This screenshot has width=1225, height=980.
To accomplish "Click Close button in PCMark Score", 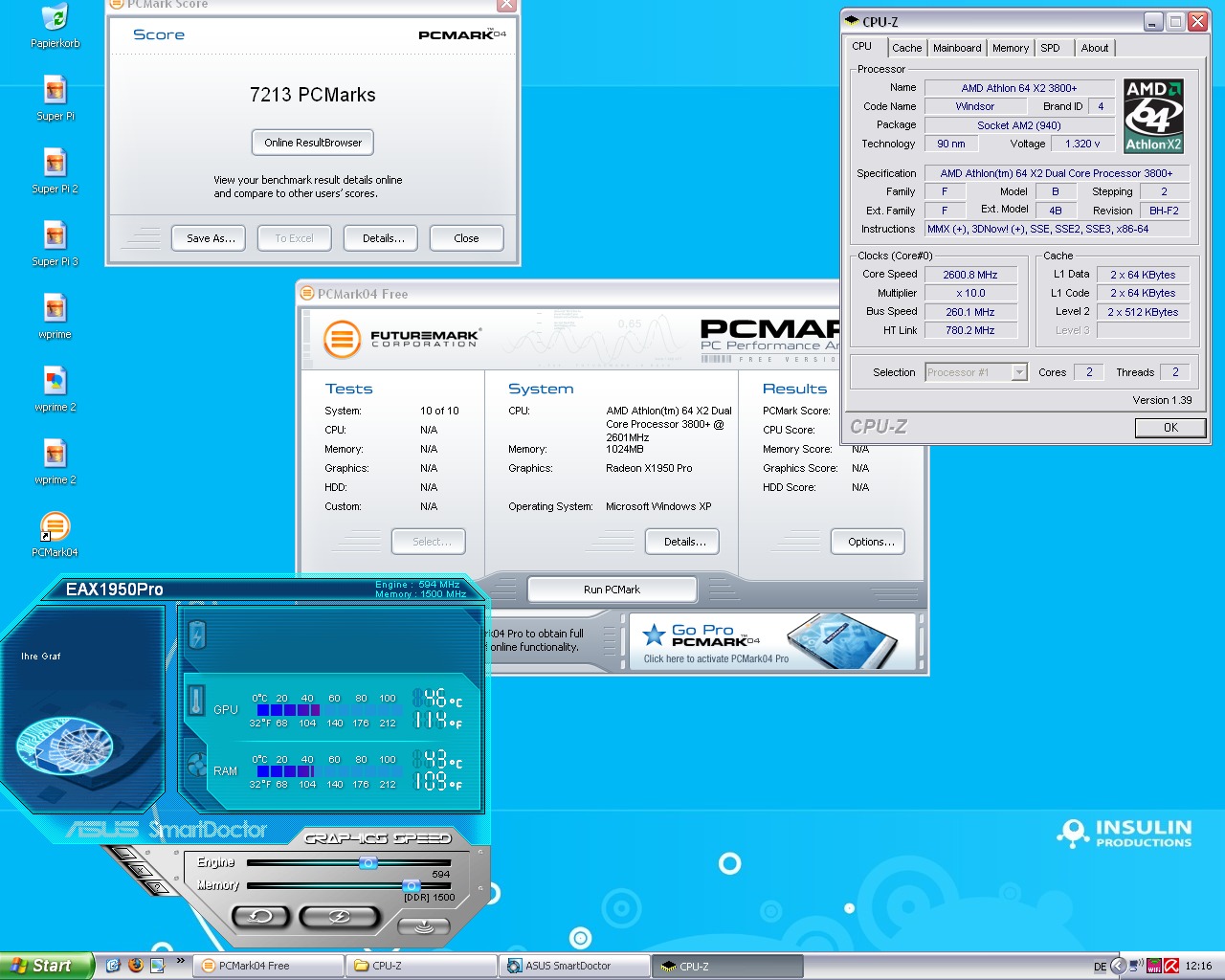I will 466,238.
